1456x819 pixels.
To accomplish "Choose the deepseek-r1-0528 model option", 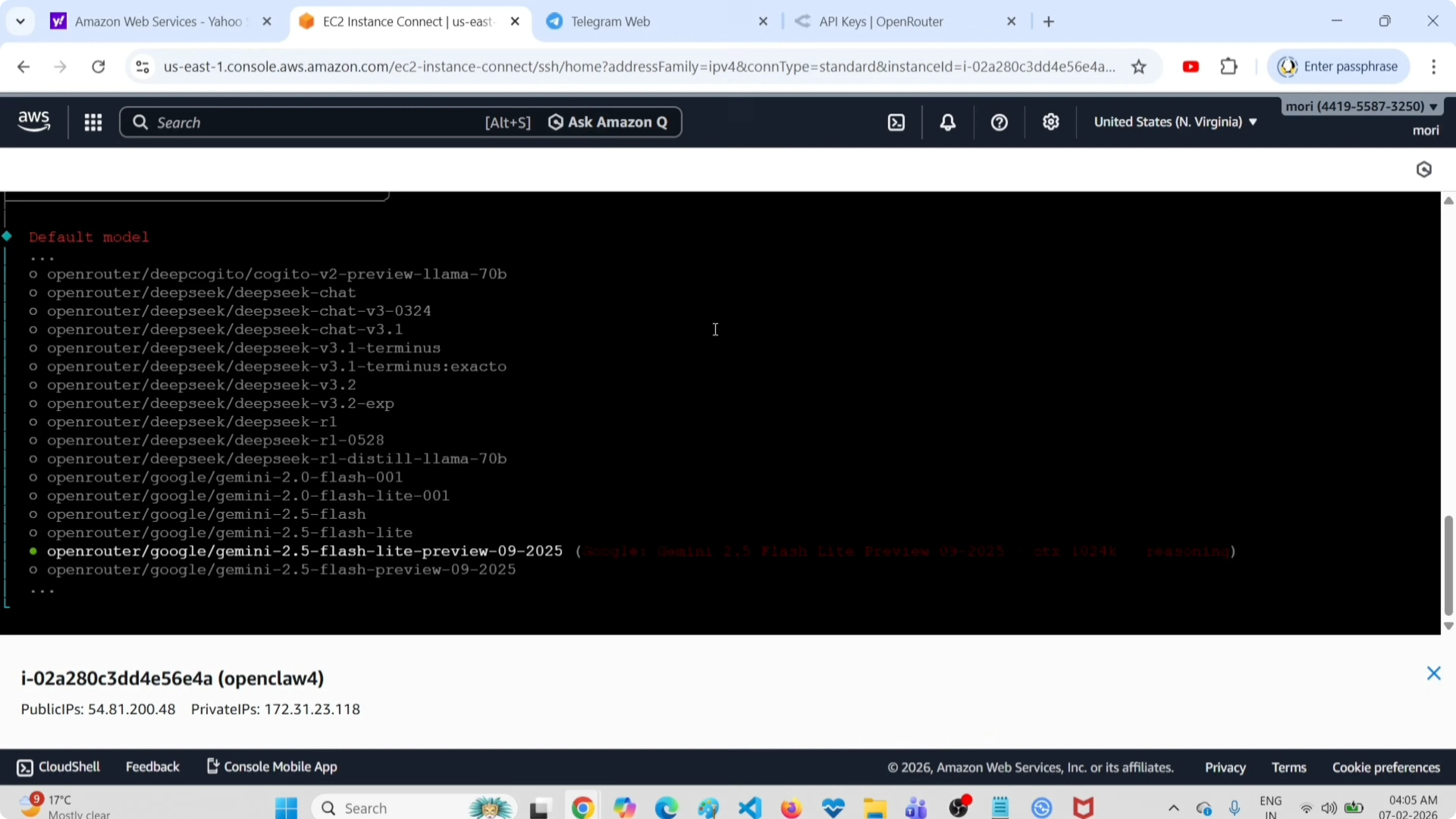I will click(x=33, y=440).
